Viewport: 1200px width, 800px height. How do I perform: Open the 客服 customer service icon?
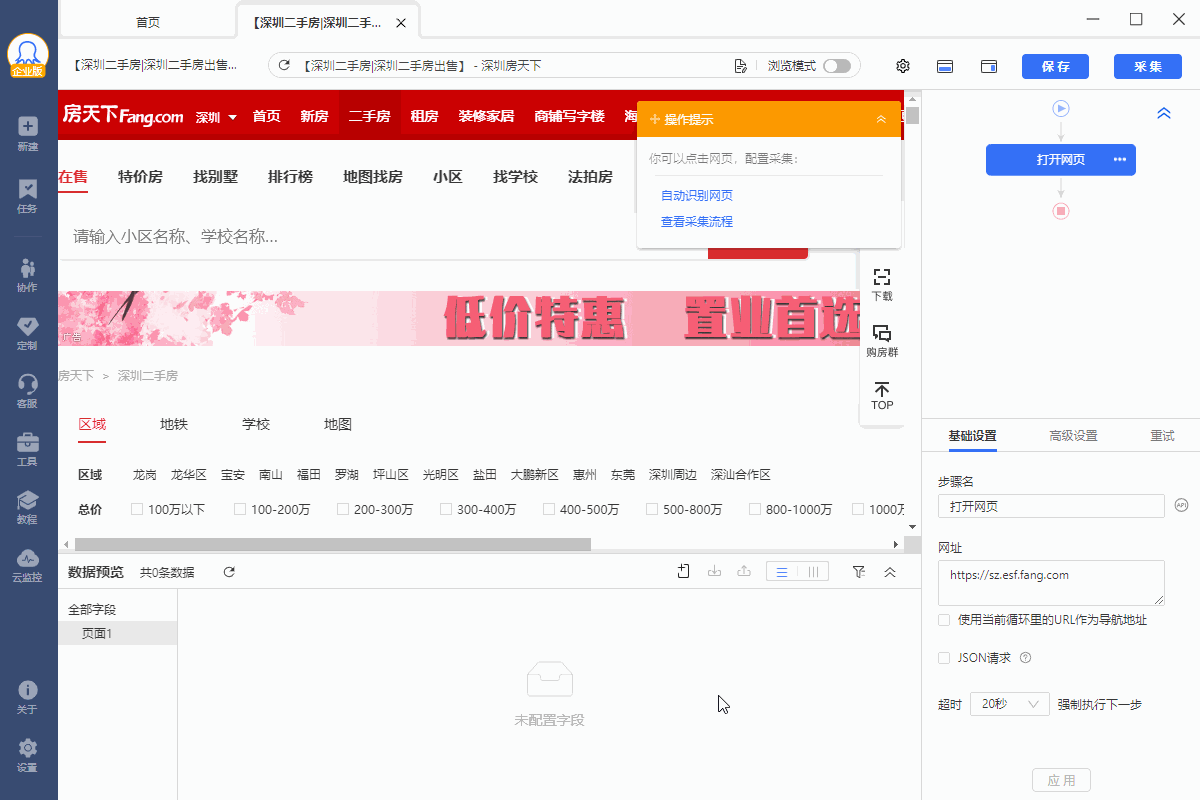tap(28, 391)
